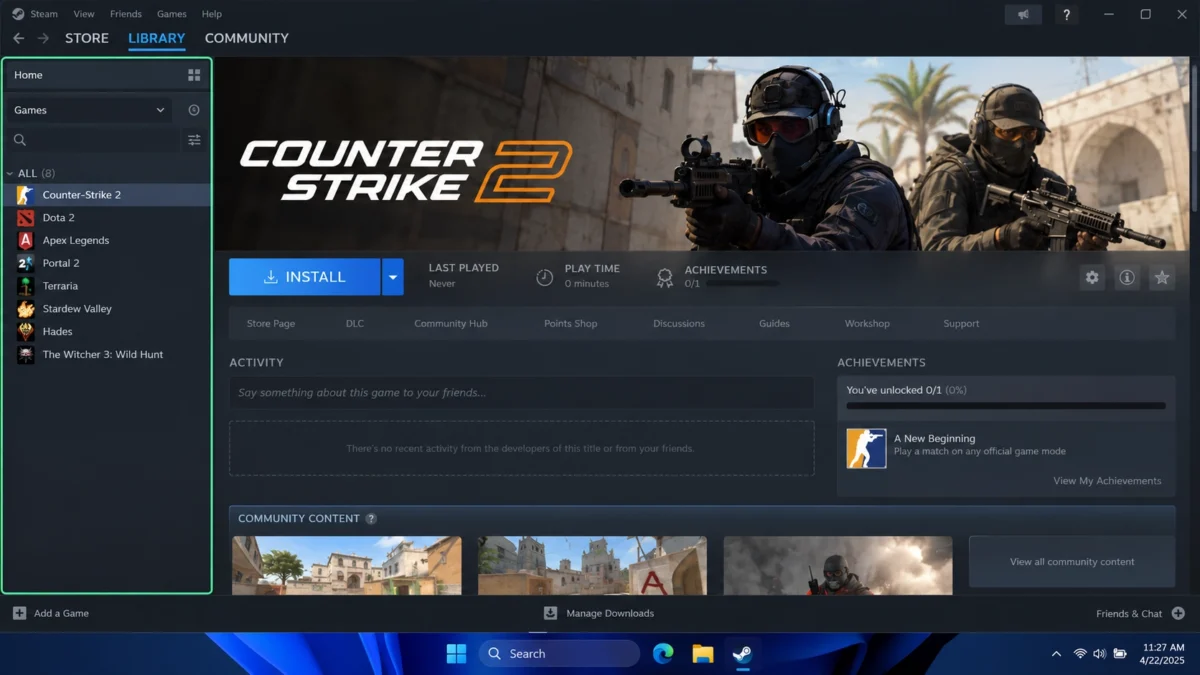Viewport: 1200px width, 675px height.
Task: Open the Store Page link
Action: [x=271, y=323]
